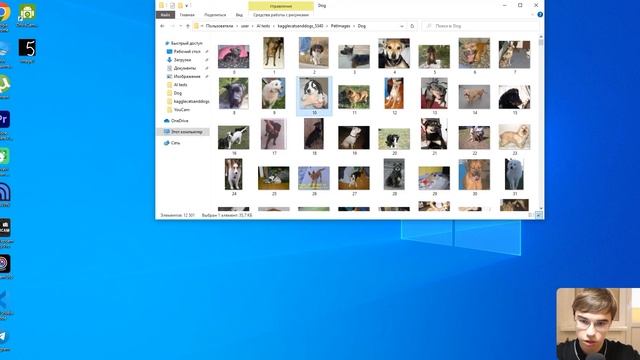Open recent locations dropdown beside forward arrow
640x360 pixels.
click(180, 26)
